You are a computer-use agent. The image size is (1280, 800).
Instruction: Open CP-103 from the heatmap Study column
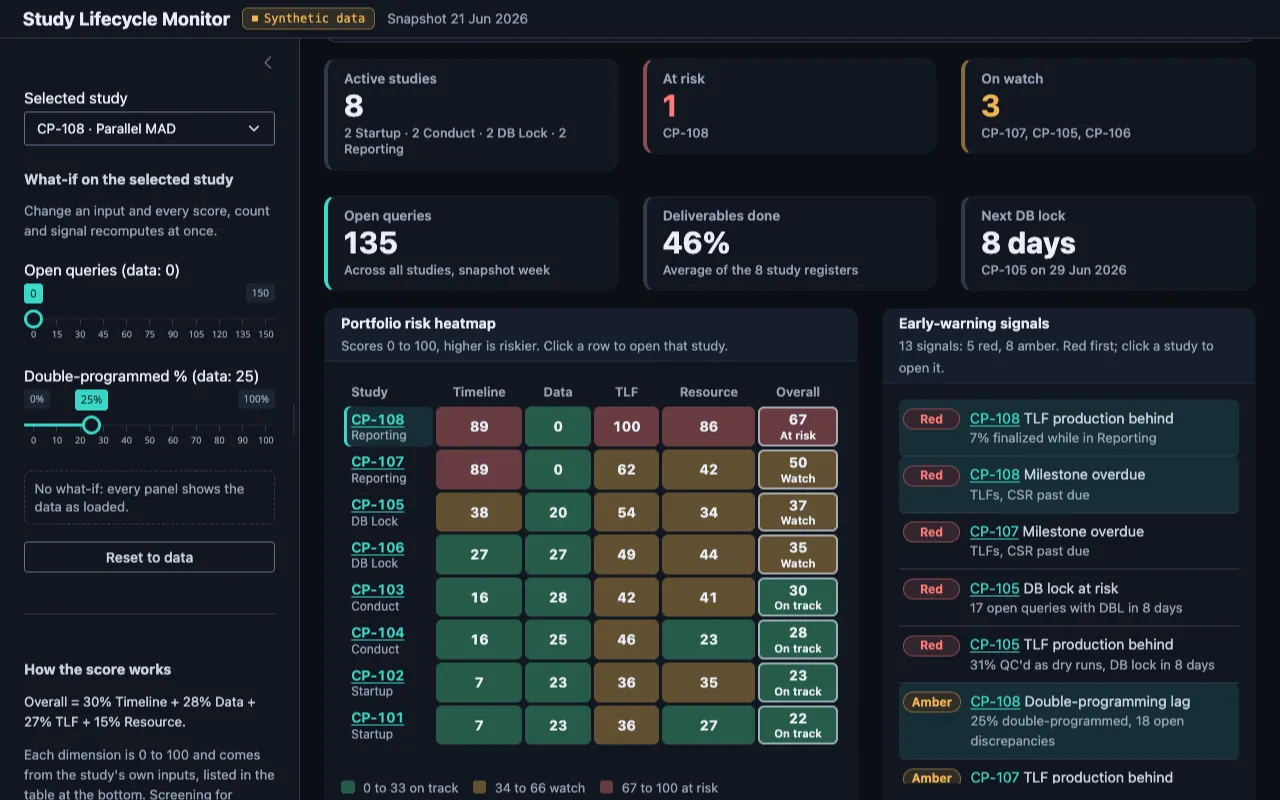click(378, 590)
